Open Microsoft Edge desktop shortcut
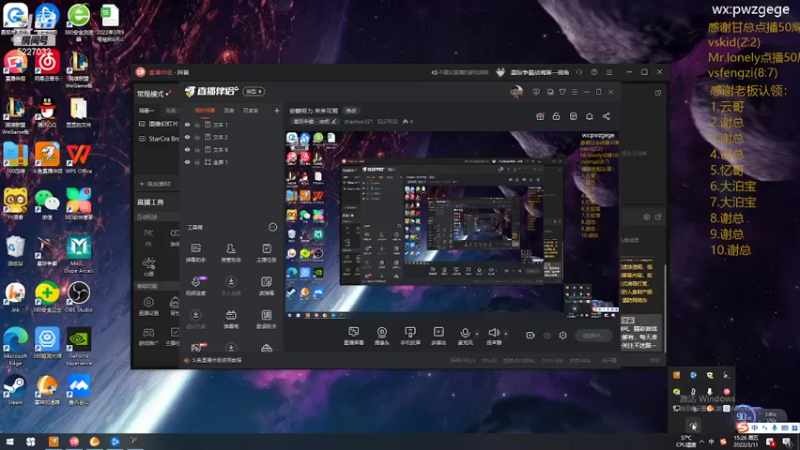The width and height of the screenshot is (800, 450). point(15,346)
